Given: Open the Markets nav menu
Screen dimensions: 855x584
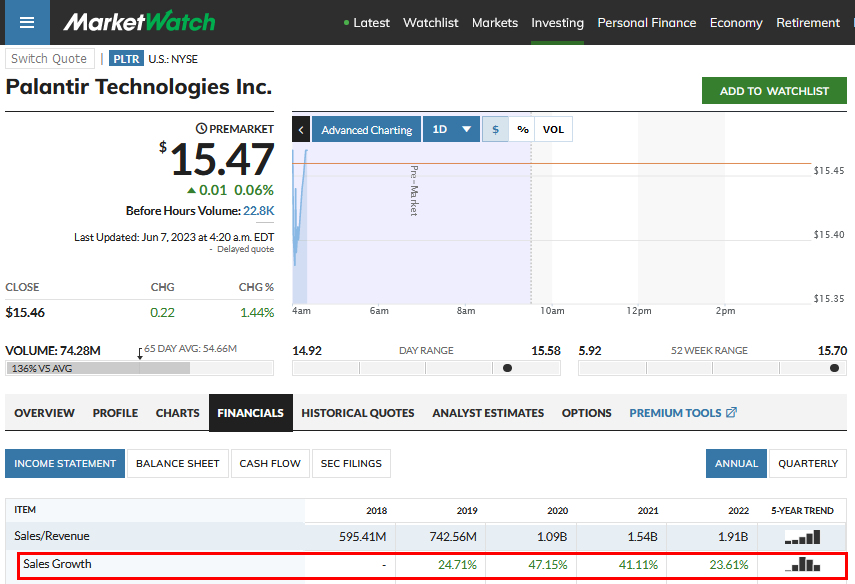Looking at the screenshot, I should [x=495, y=22].
